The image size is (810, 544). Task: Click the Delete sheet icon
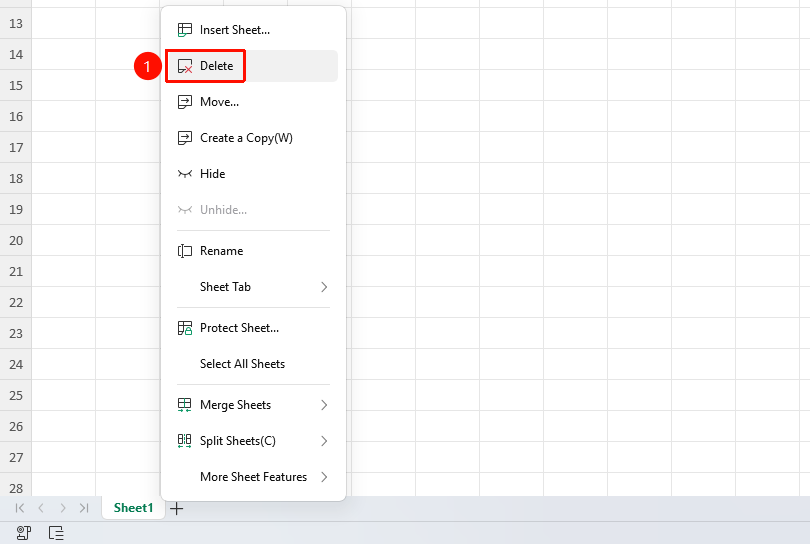coord(184,66)
